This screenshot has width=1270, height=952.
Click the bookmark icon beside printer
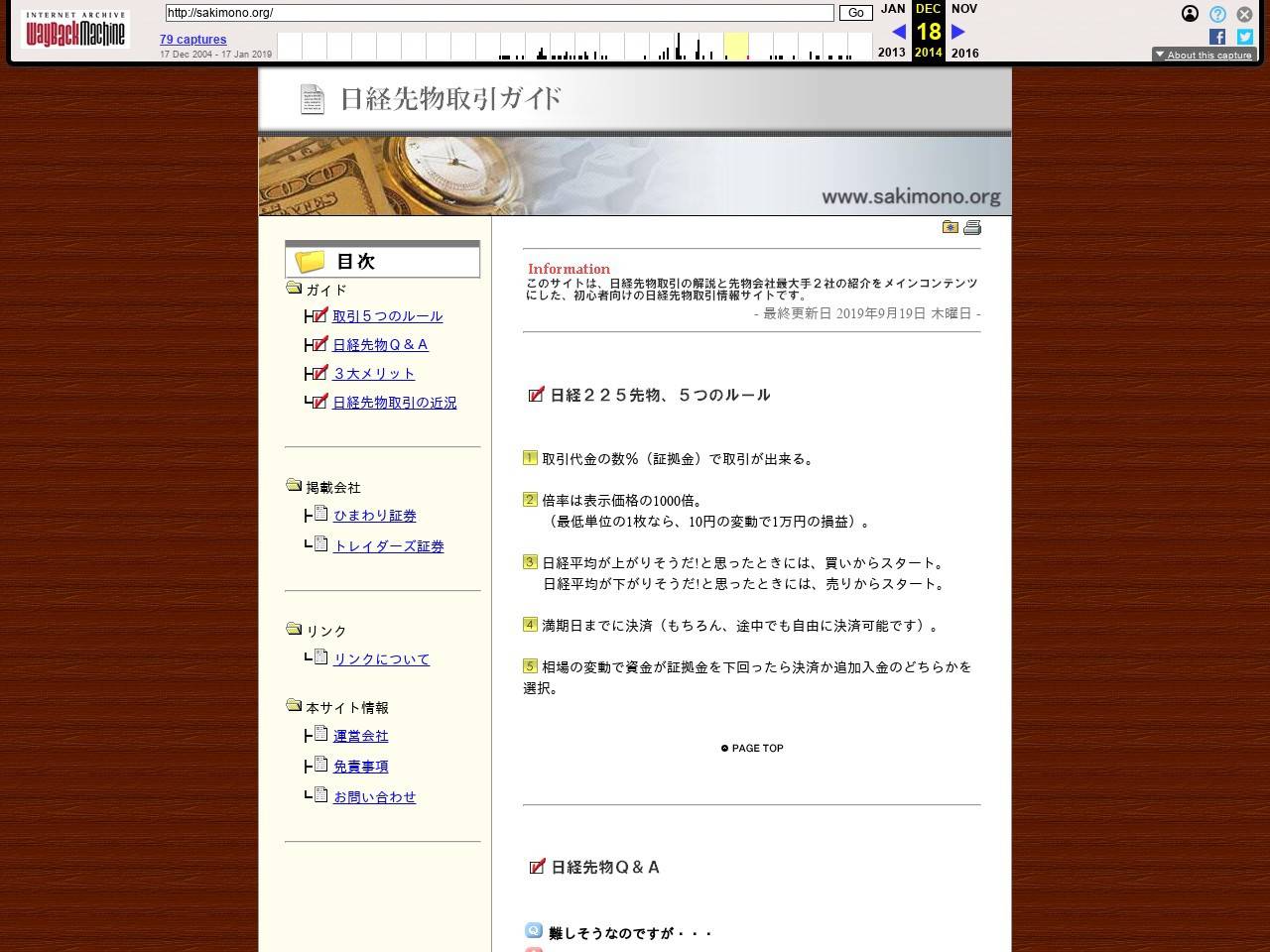951,228
